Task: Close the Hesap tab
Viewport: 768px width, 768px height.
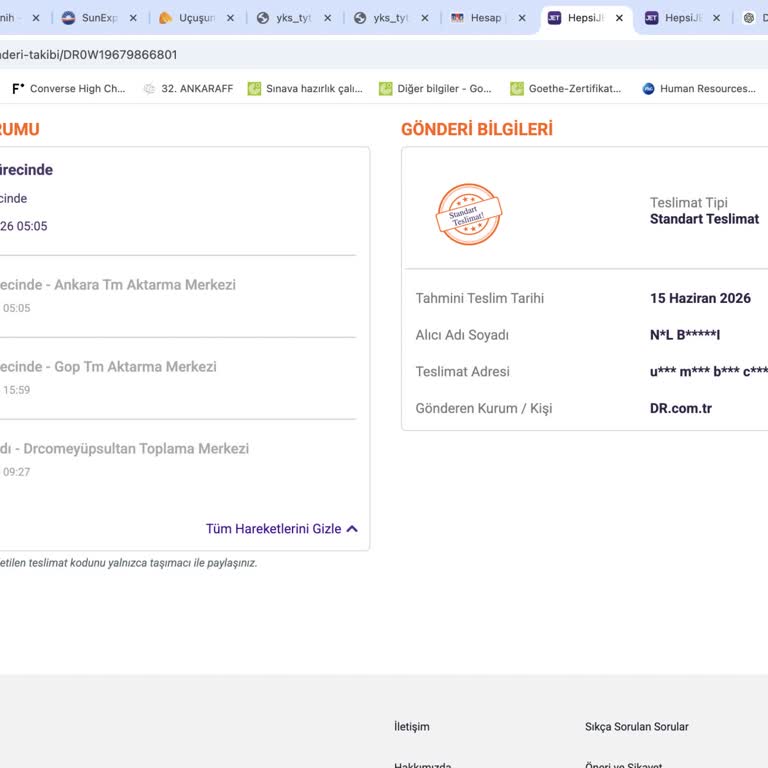Action: pos(522,18)
